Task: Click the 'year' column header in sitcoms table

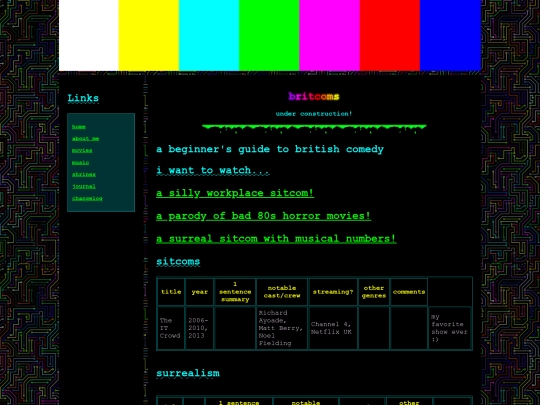Action: [200, 292]
